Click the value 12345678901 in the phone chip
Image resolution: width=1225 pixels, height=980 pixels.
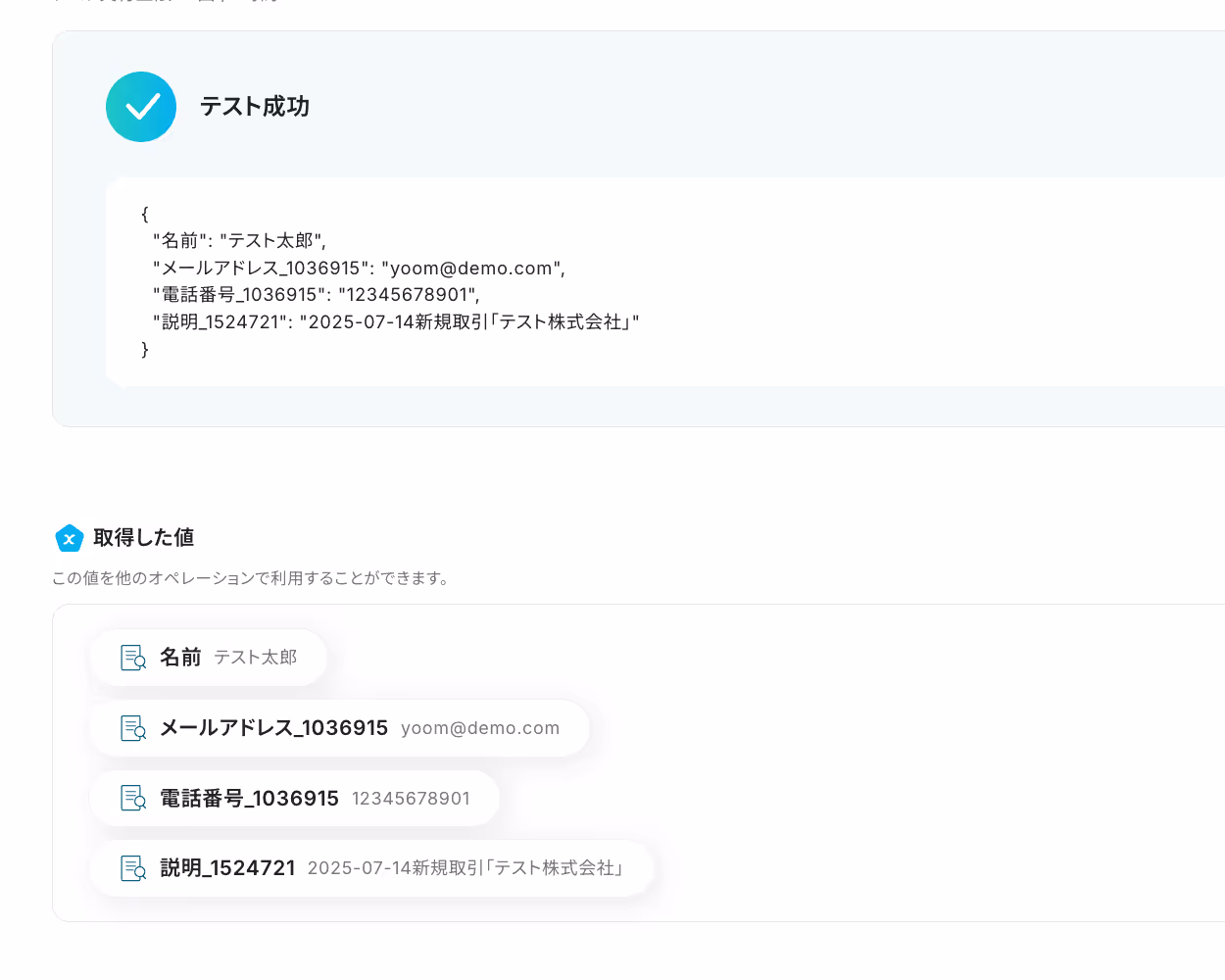click(411, 799)
